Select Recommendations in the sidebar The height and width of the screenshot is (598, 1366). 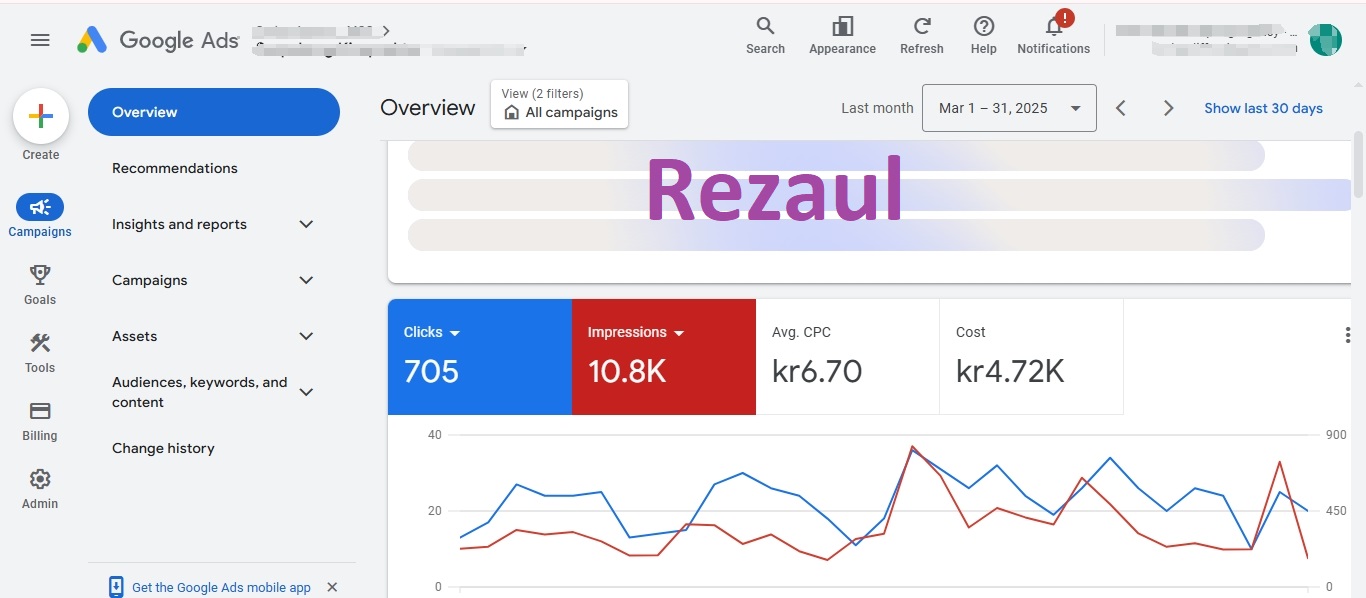tap(175, 168)
